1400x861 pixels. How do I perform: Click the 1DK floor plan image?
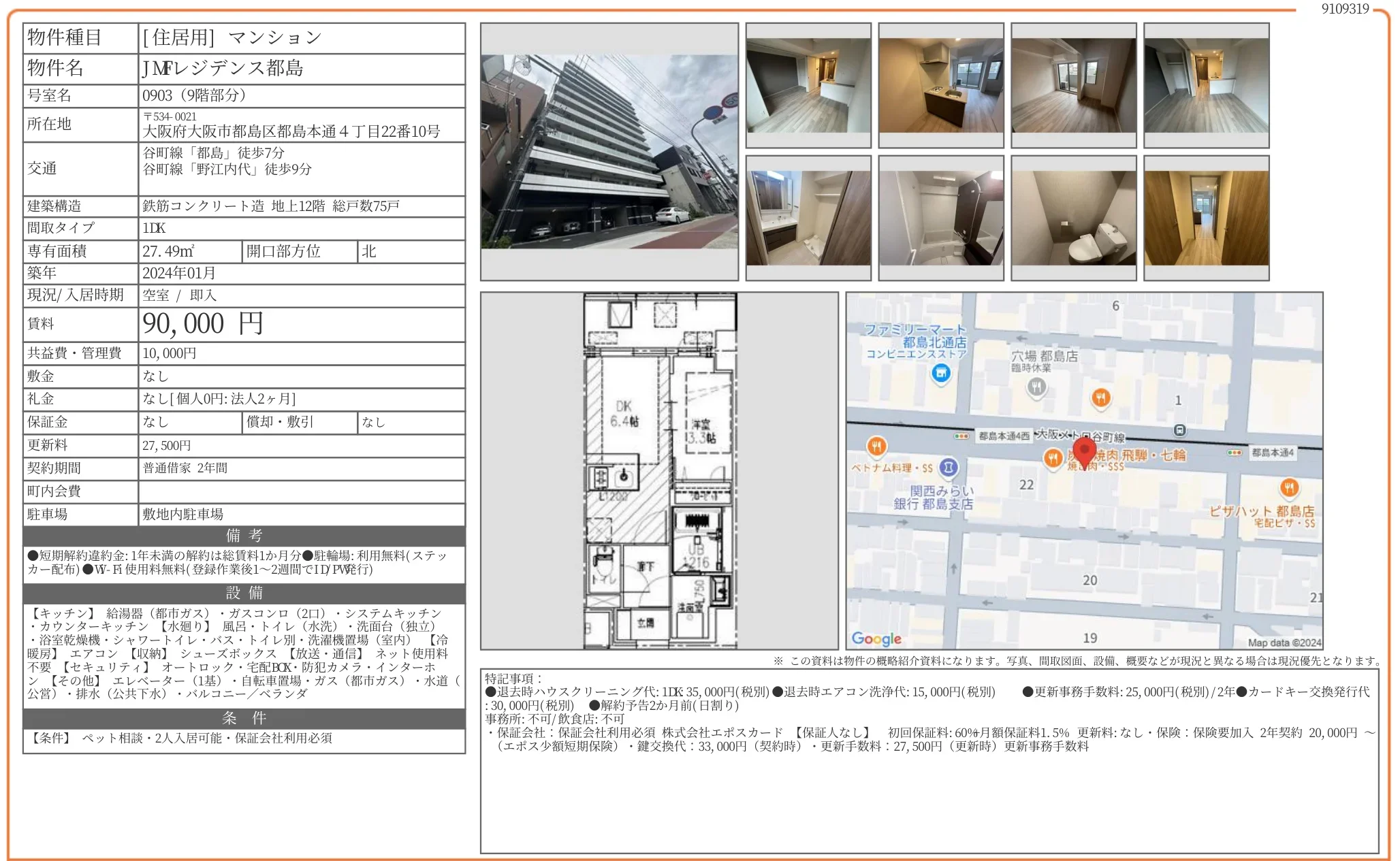[x=659, y=470]
